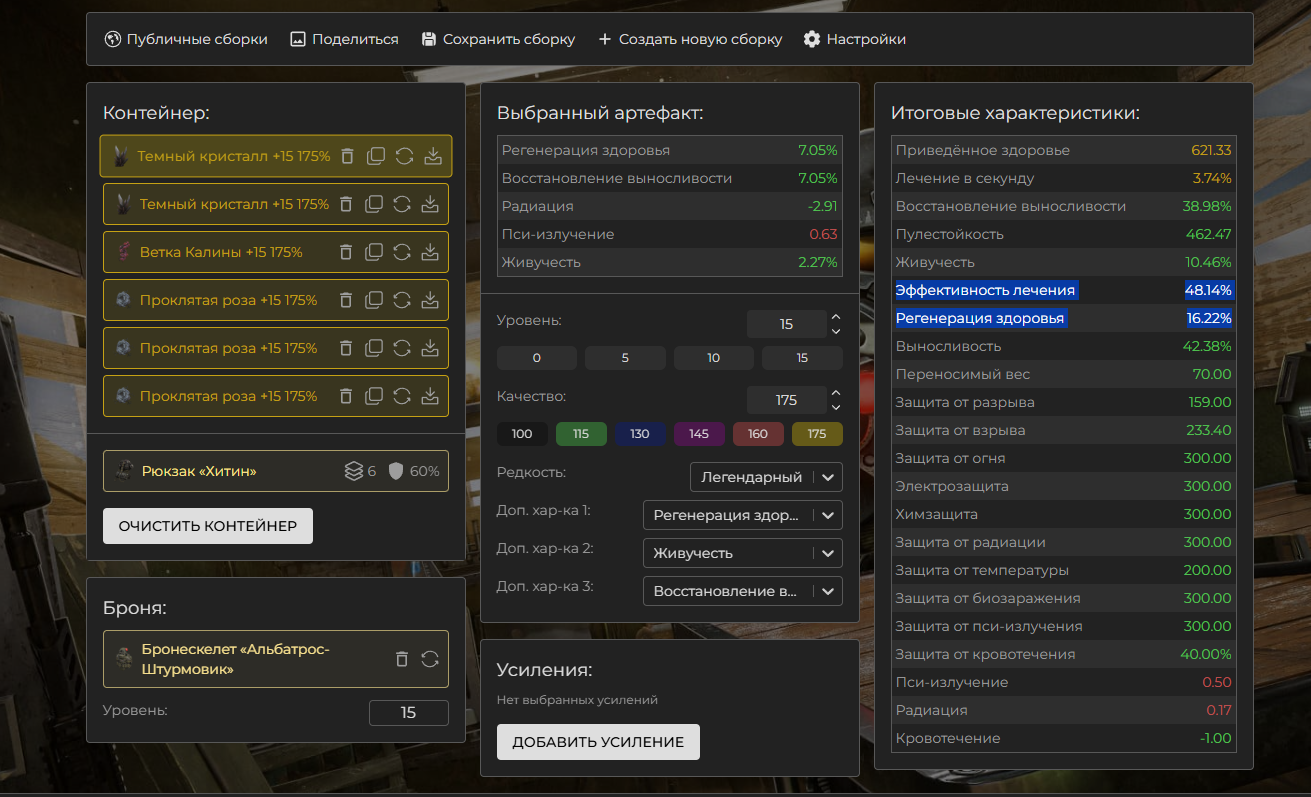
Task: Click the backpack slots icon showing 6
Action: coord(353,471)
